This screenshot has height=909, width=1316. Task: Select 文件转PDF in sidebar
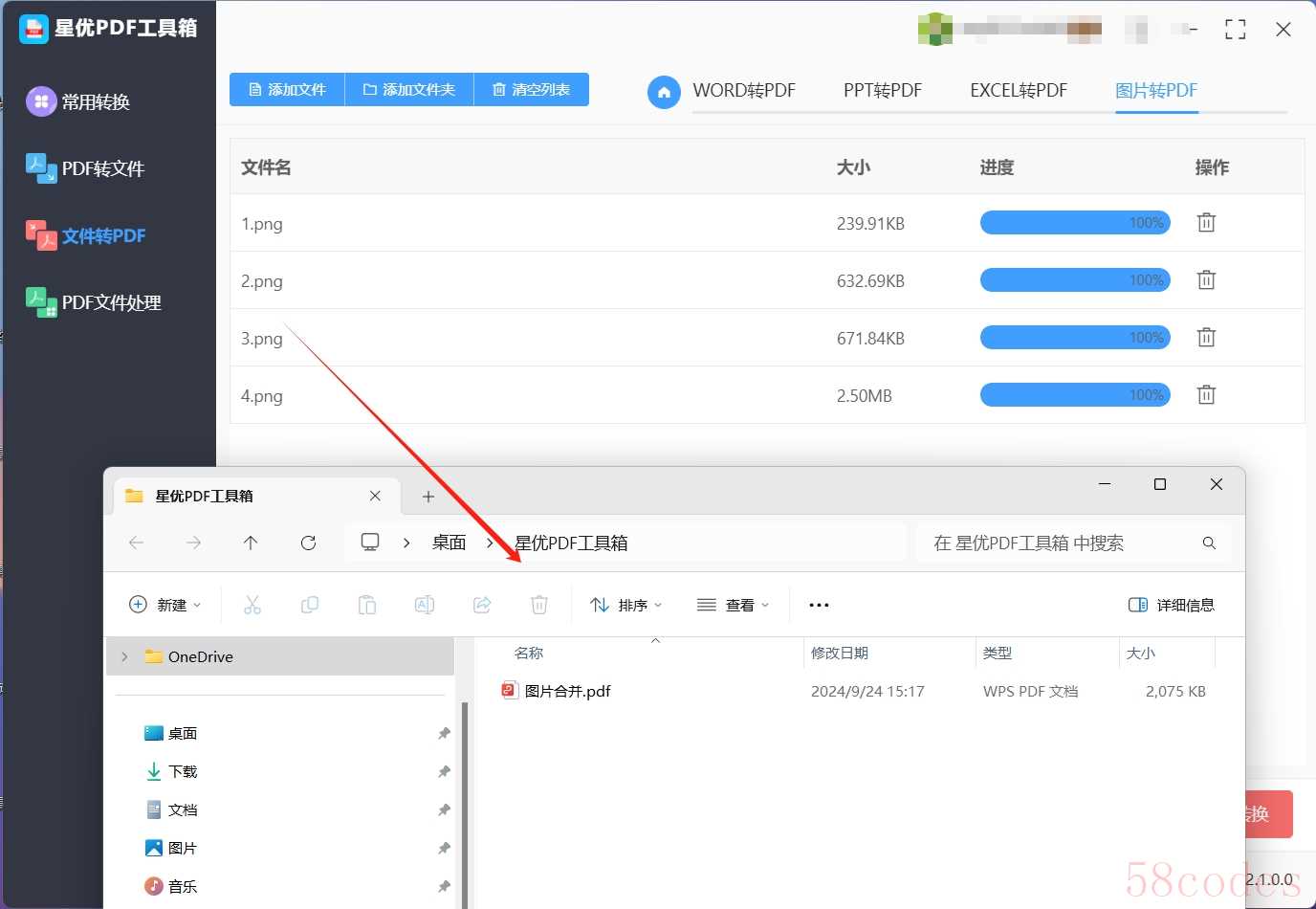click(x=86, y=235)
